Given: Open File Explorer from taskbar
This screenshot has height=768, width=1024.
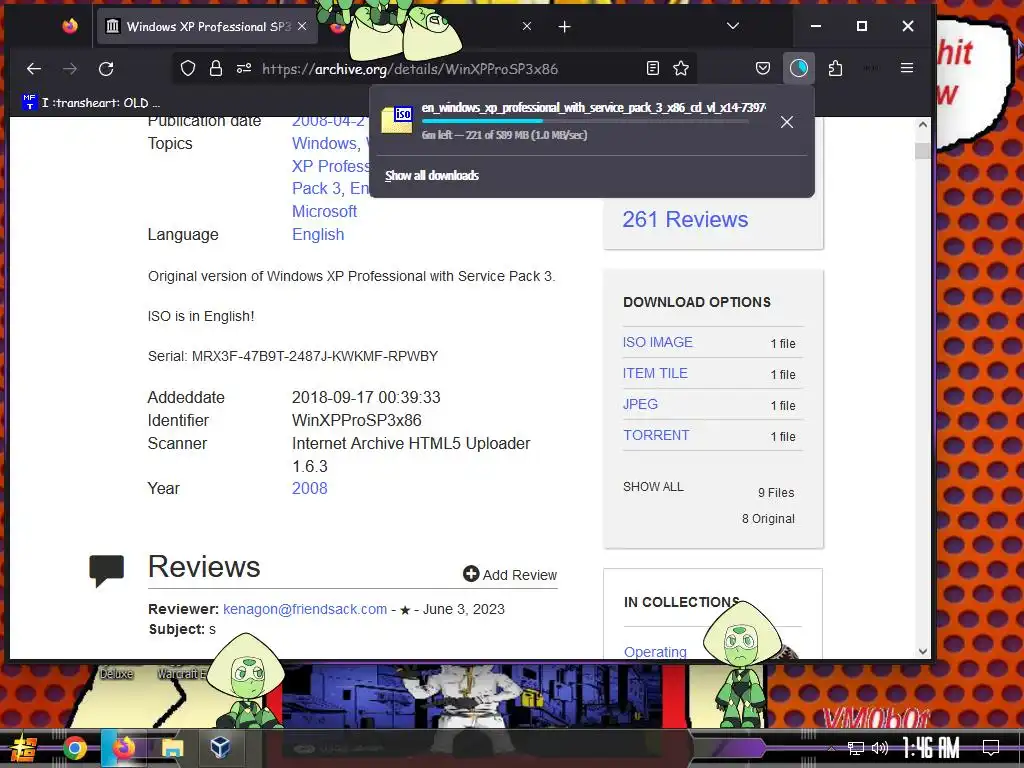Looking at the screenshot, I should 172,748.
